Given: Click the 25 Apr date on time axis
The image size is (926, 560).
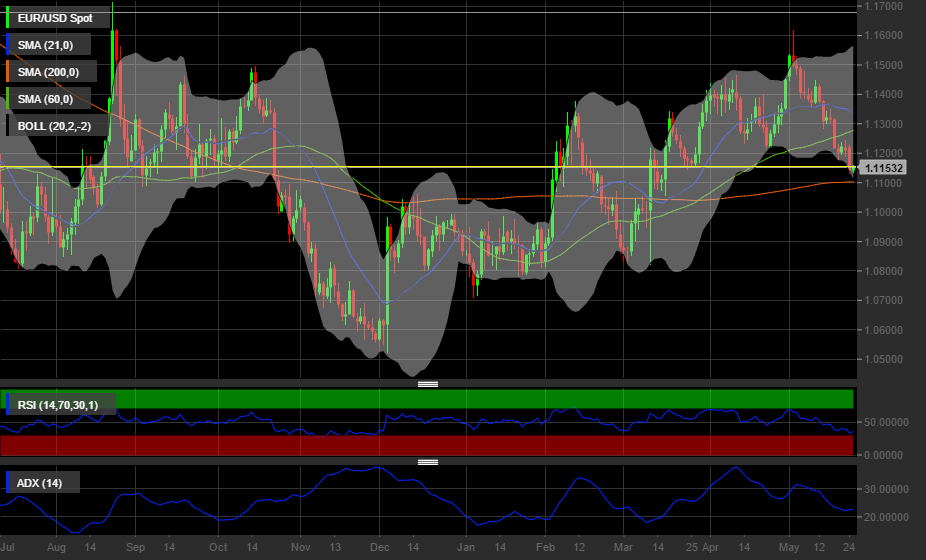Looking at the screenshot, I should tap(703, 548).
